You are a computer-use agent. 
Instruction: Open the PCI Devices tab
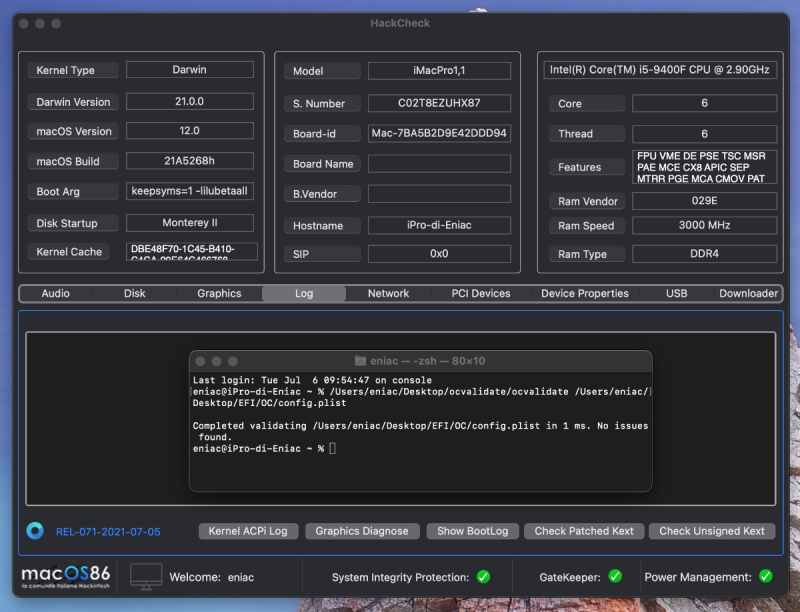point(481,293)
